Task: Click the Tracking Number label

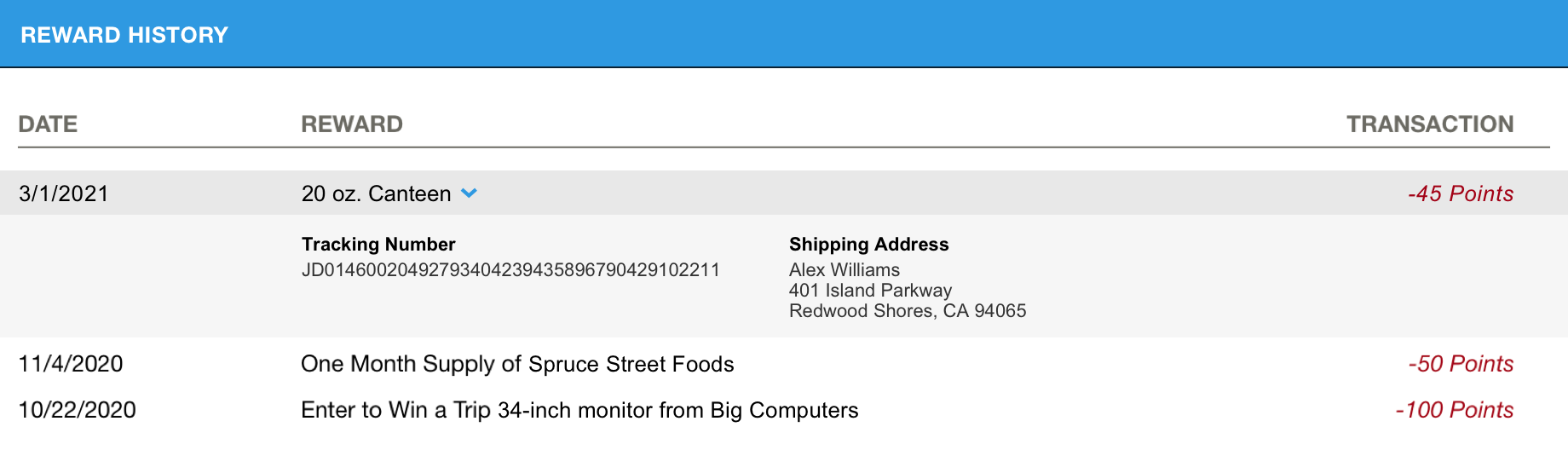Action: [378, 245]
